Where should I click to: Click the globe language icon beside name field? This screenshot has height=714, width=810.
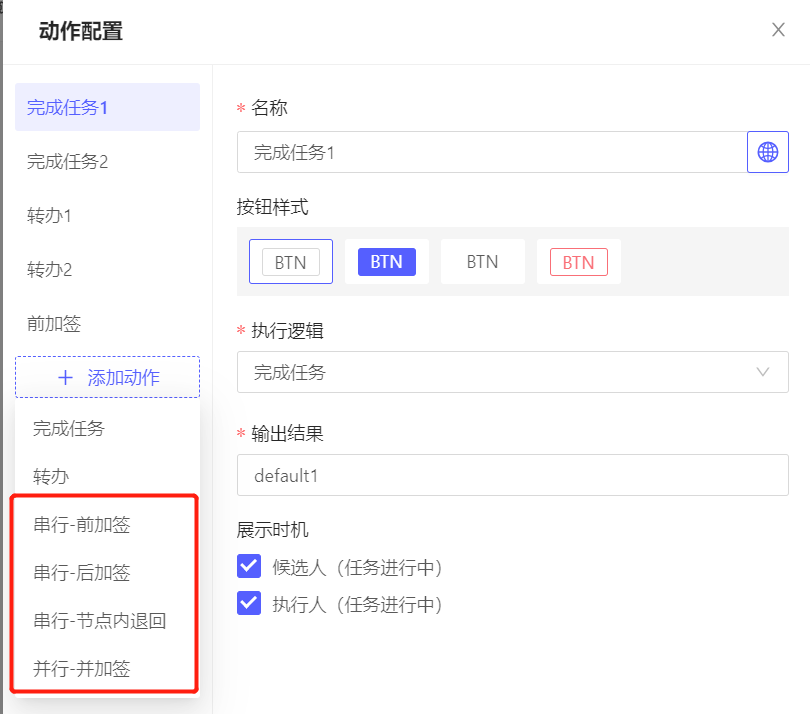767,152
